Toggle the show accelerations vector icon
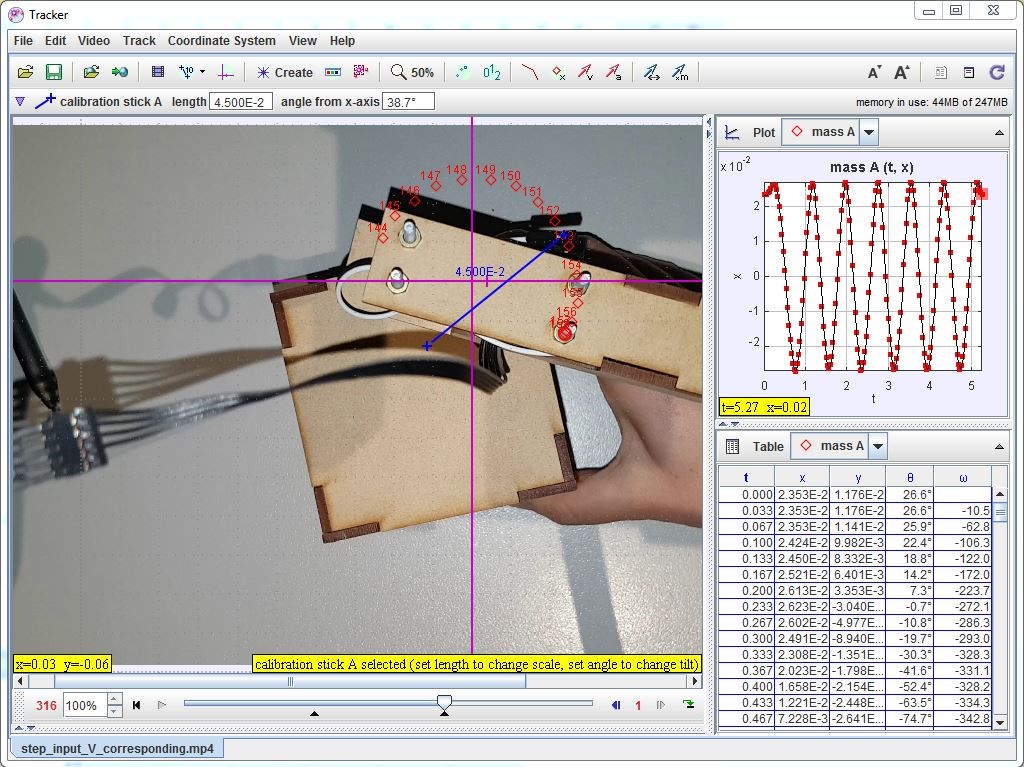This screenshot has width=1024, height=767. (614, 73)
